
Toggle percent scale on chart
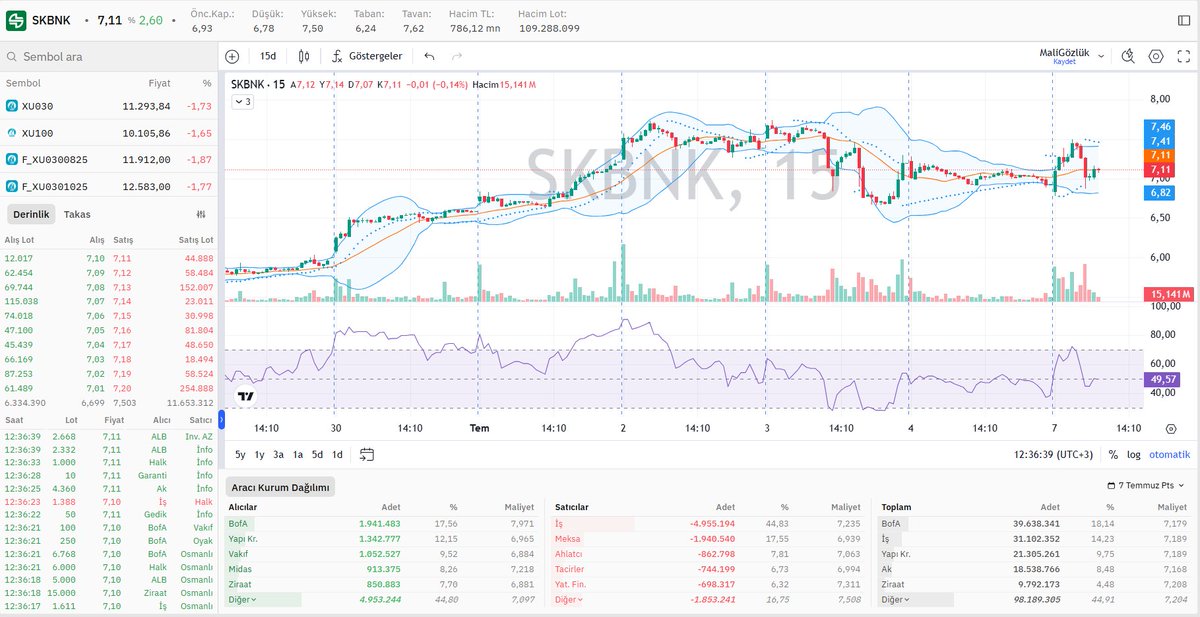pos(1113,454)
